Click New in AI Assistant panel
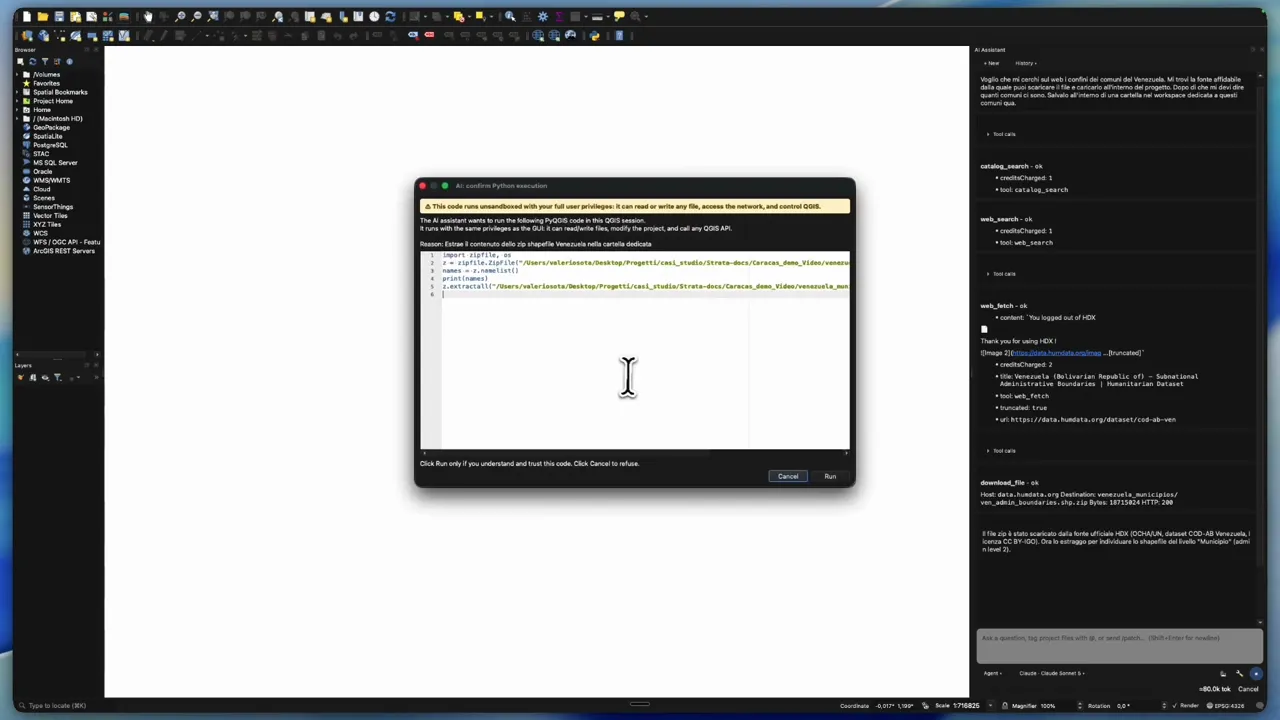 coord(991,63)
